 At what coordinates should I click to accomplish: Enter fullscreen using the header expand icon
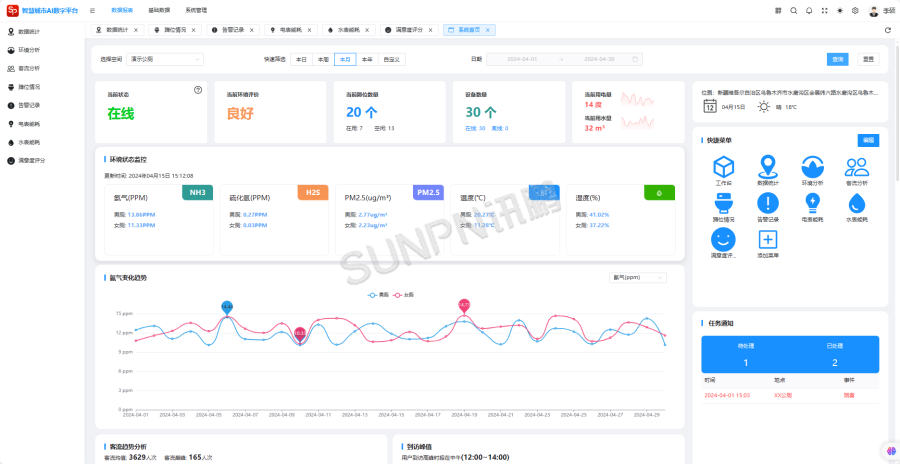click(x=824, y=10)
